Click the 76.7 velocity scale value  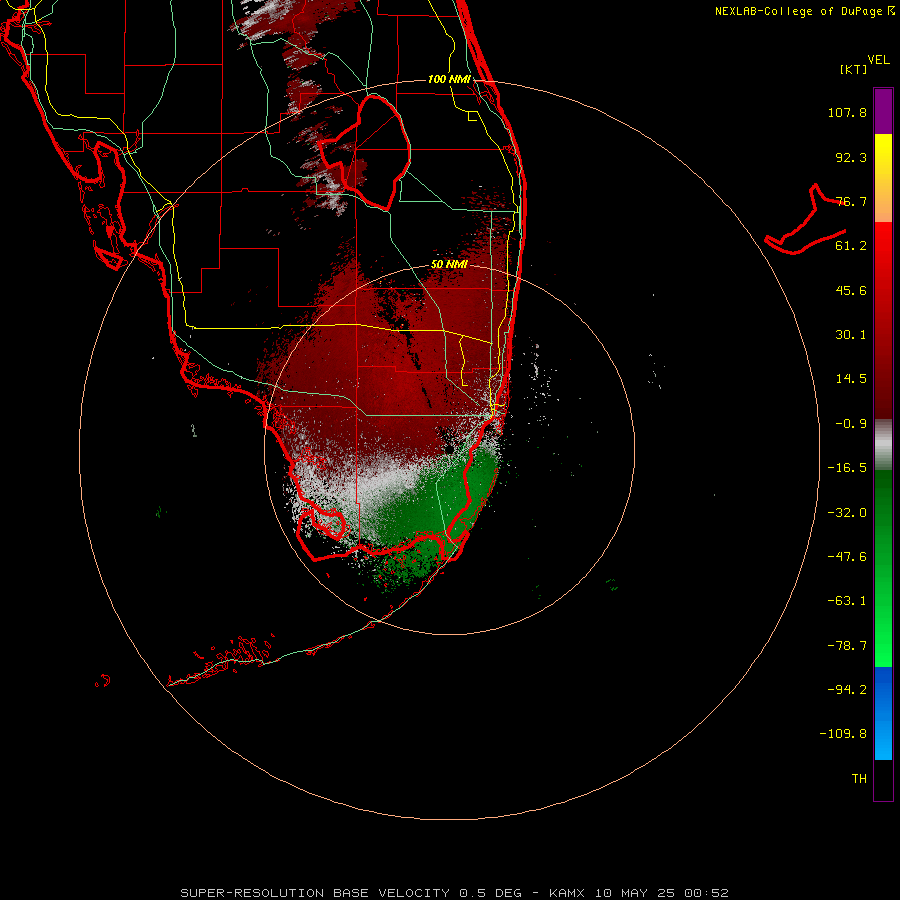(851, 201)
